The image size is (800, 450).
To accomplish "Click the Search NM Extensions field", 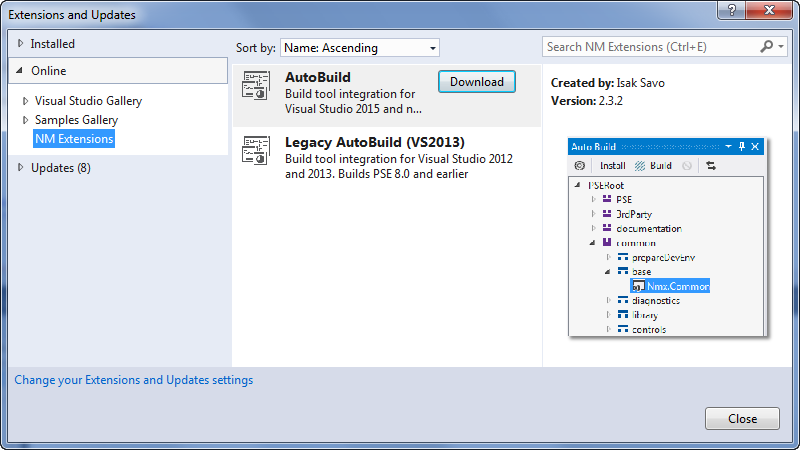I will click(650, 47).
